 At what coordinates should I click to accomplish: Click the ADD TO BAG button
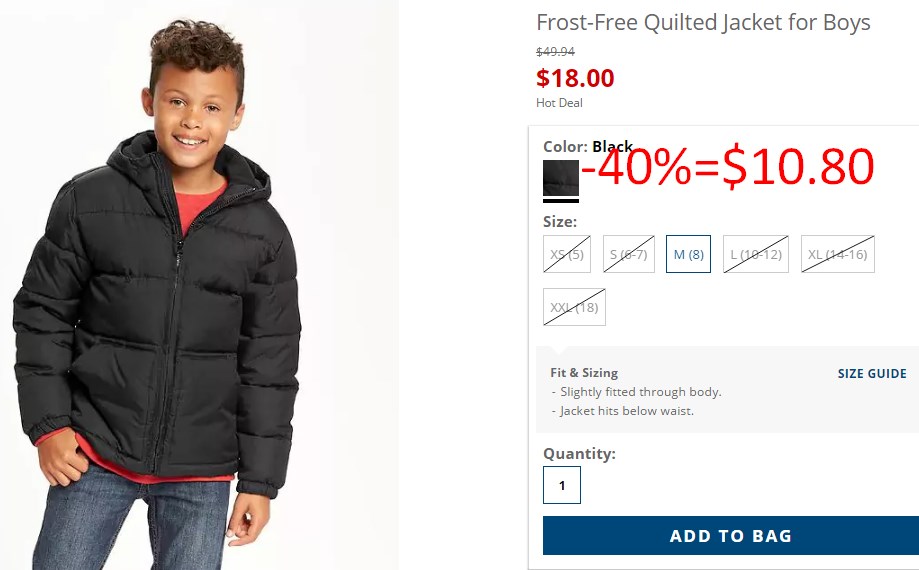pos(731,535)
